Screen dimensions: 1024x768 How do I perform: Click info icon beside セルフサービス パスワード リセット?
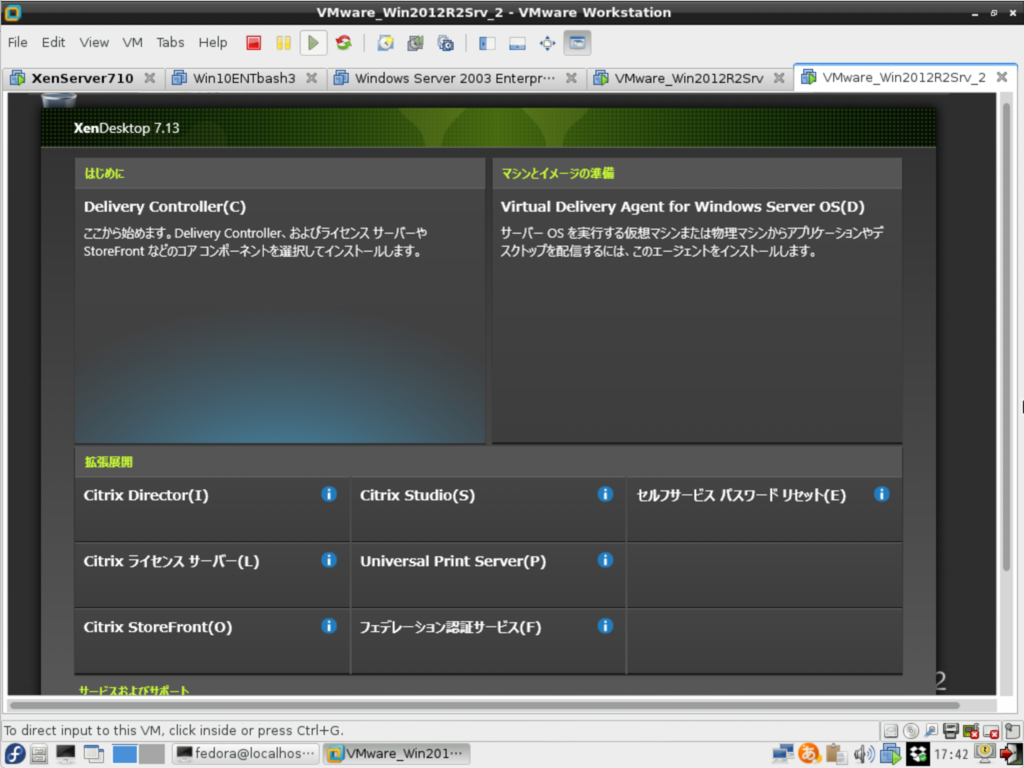pos(882,494)
